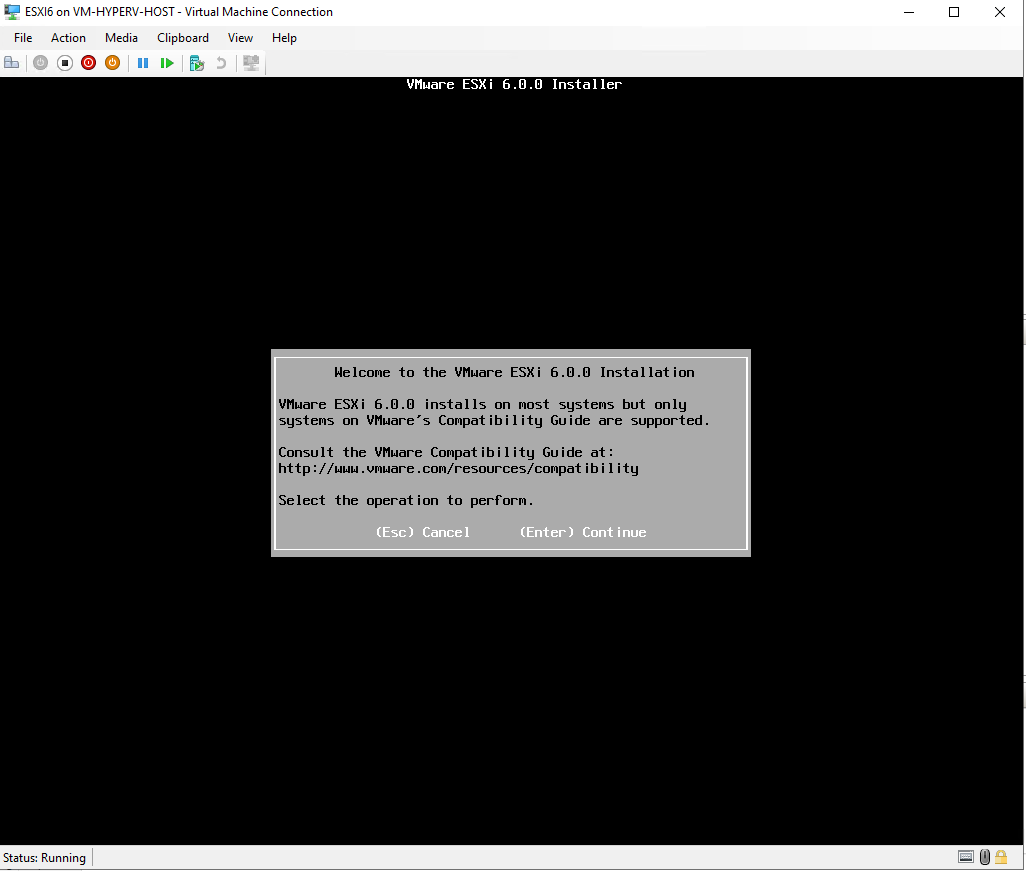Click the (Enter) Continue option in the installer
The image size is (1026, 871).
coord(583,532)
